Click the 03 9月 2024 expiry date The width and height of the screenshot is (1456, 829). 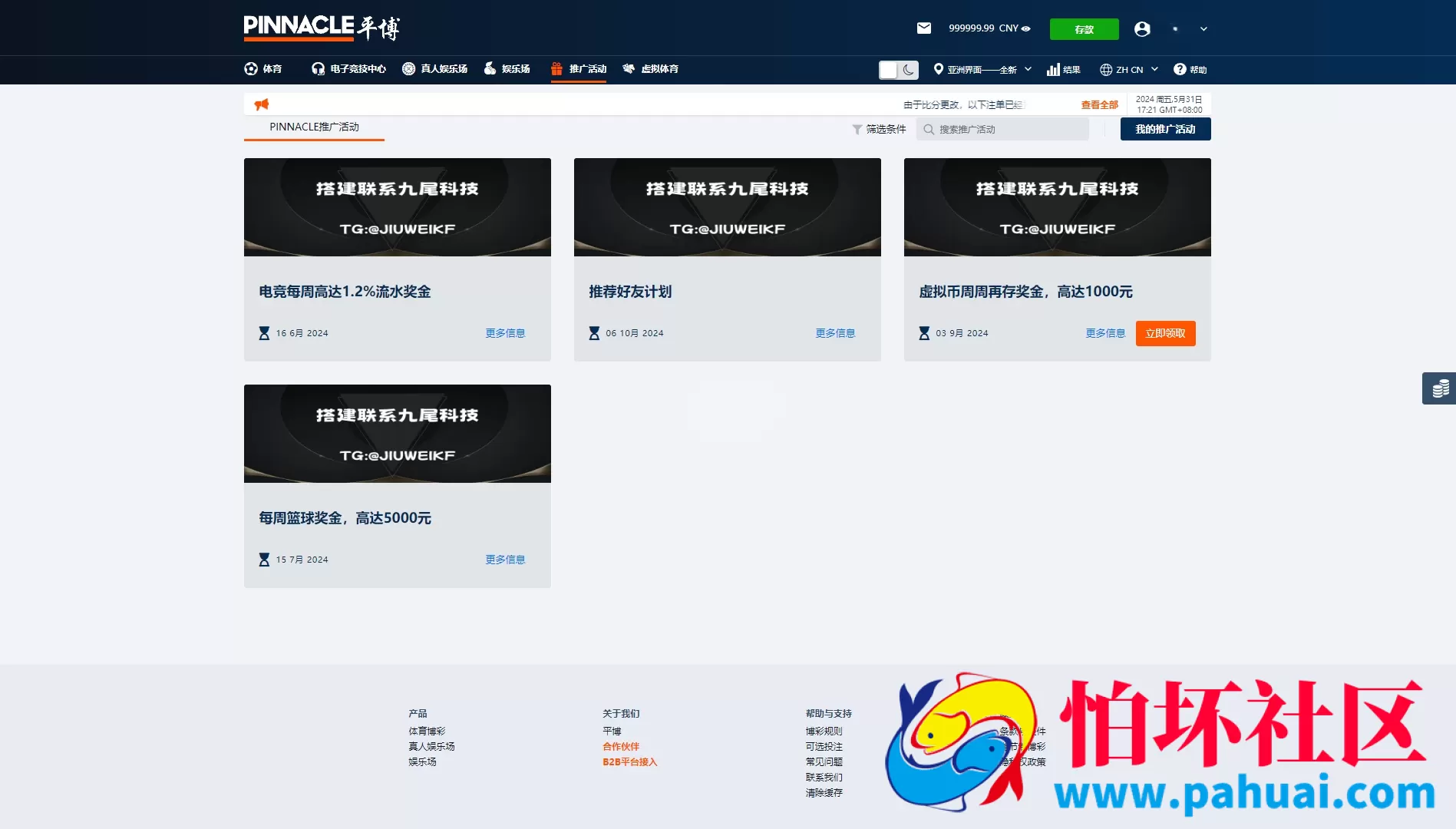click(962, 333)
